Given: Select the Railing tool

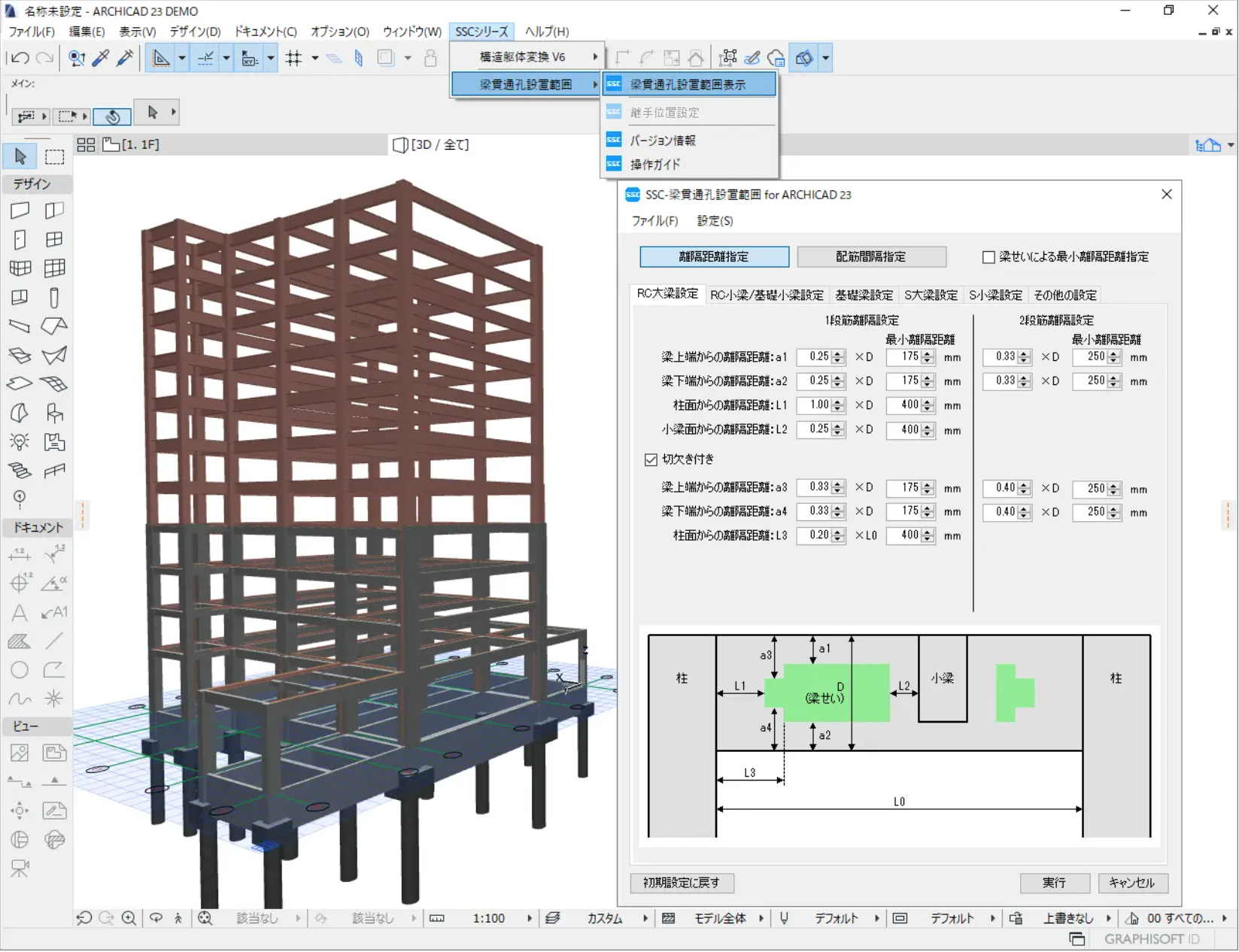Looking at the screenshot, I should 54,471.
